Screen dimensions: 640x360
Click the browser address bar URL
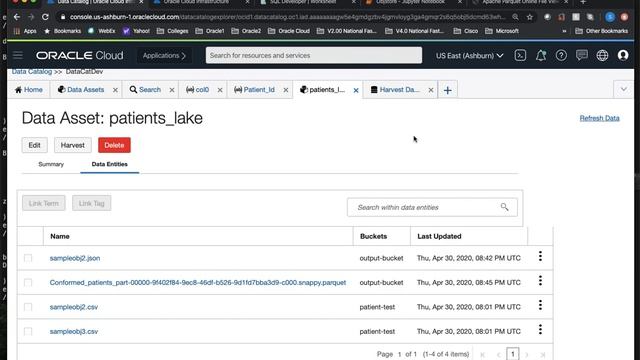click(287, 17)
